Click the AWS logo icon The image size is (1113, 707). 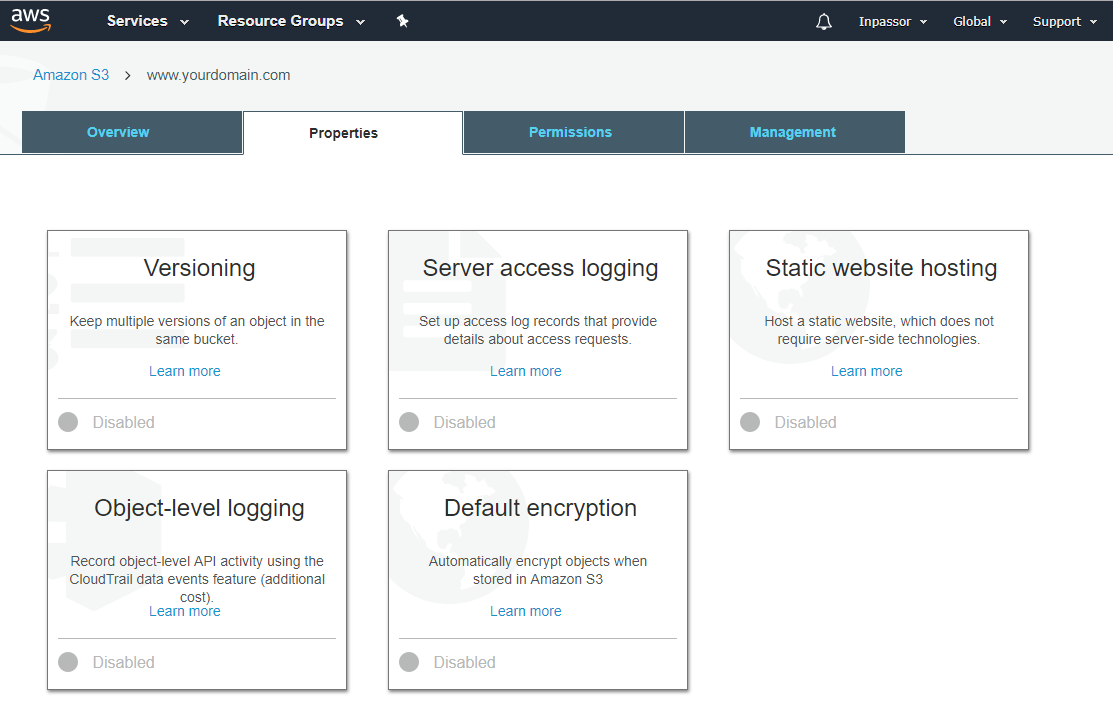click(31, 20)
